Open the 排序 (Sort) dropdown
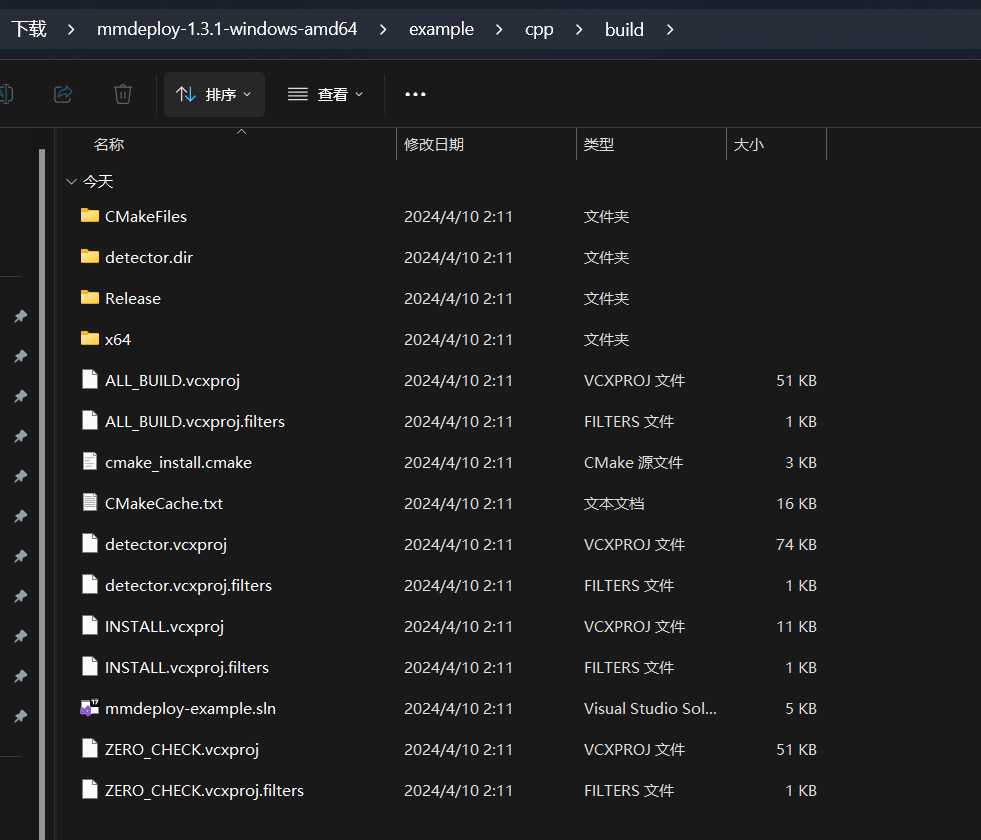 213,93
